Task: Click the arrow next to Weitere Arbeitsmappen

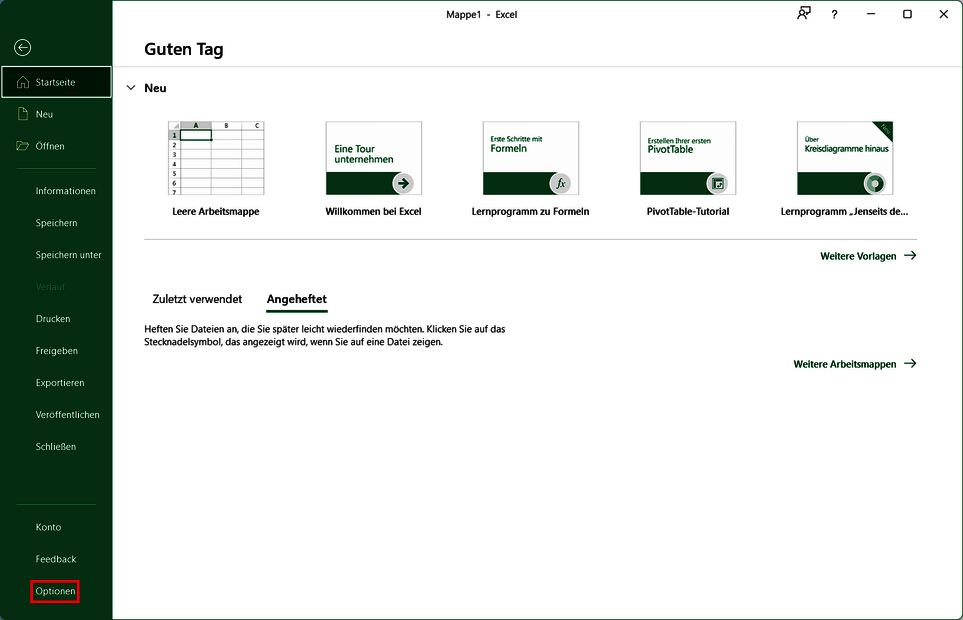Action: tap(910, 363)
